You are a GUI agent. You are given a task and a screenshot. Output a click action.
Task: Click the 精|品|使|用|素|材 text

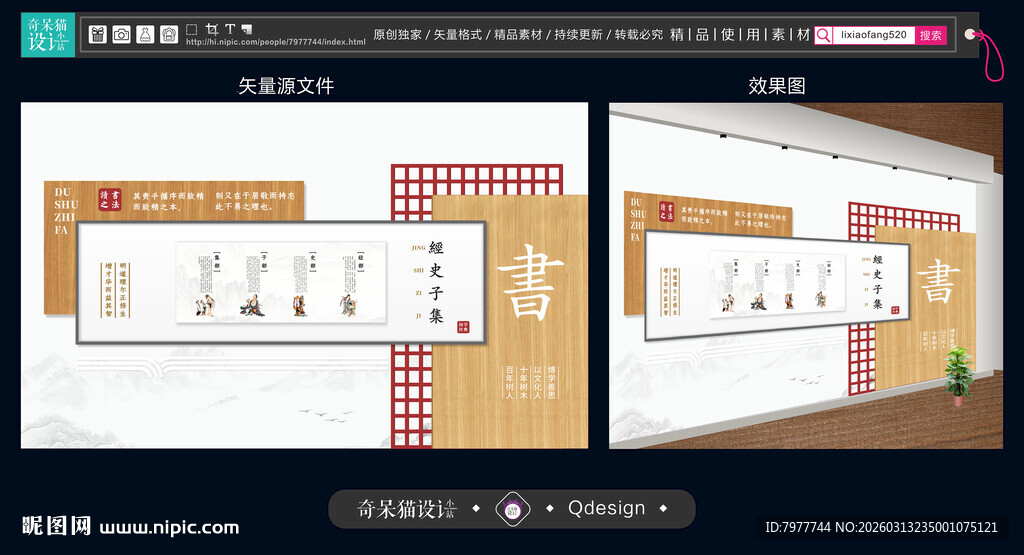coord(740,35)
